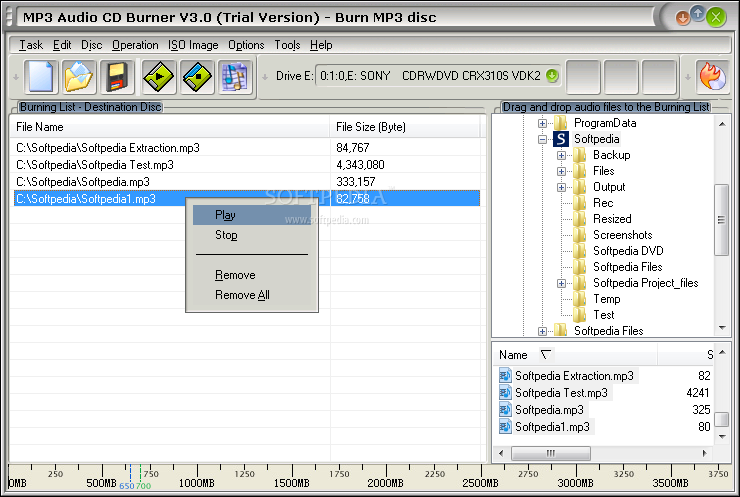
Task: Open the Drive E device dropdown
Action: 552,76
